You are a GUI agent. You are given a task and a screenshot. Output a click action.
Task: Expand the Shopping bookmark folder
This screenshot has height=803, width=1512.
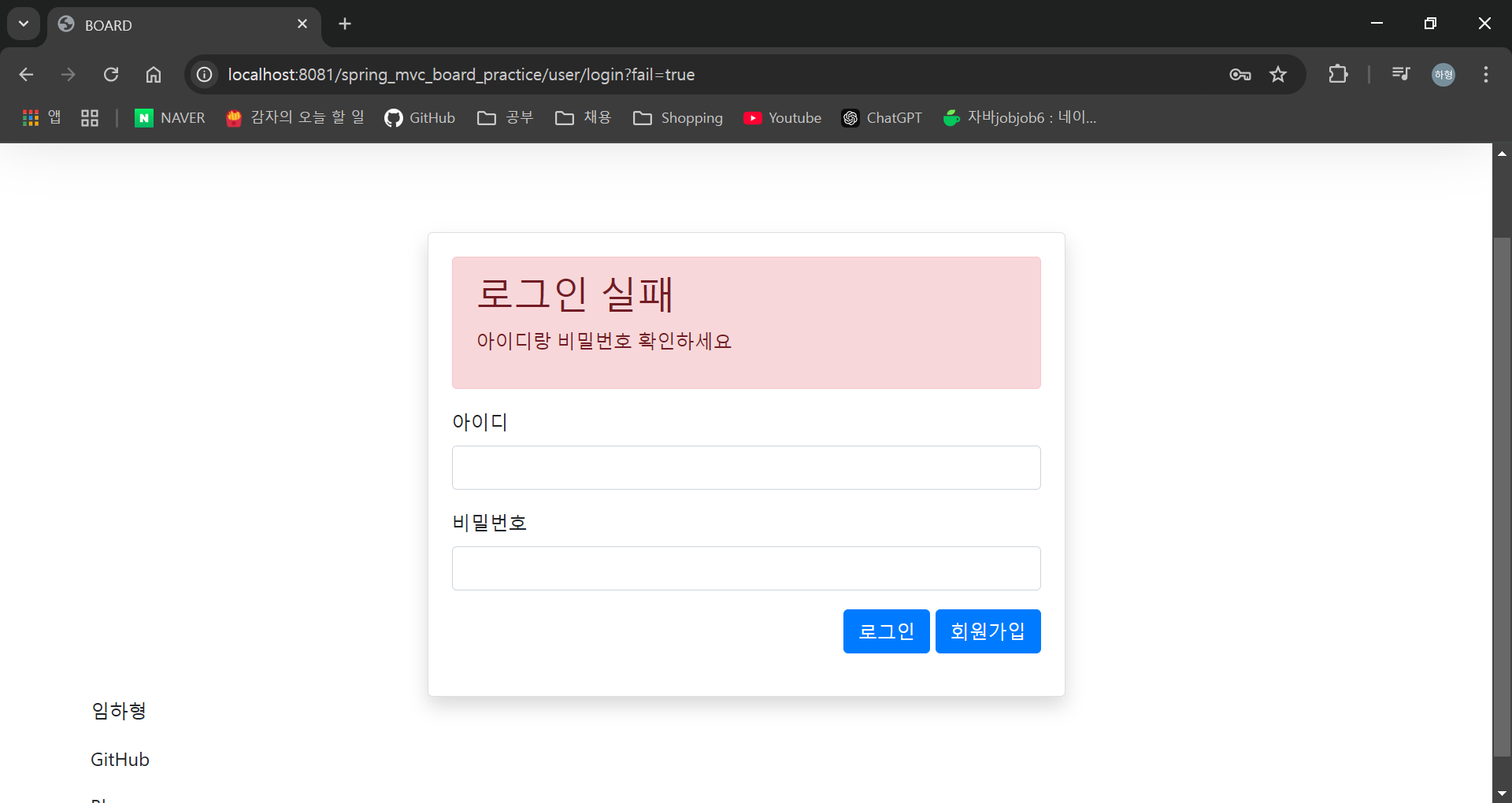[678, 118]
